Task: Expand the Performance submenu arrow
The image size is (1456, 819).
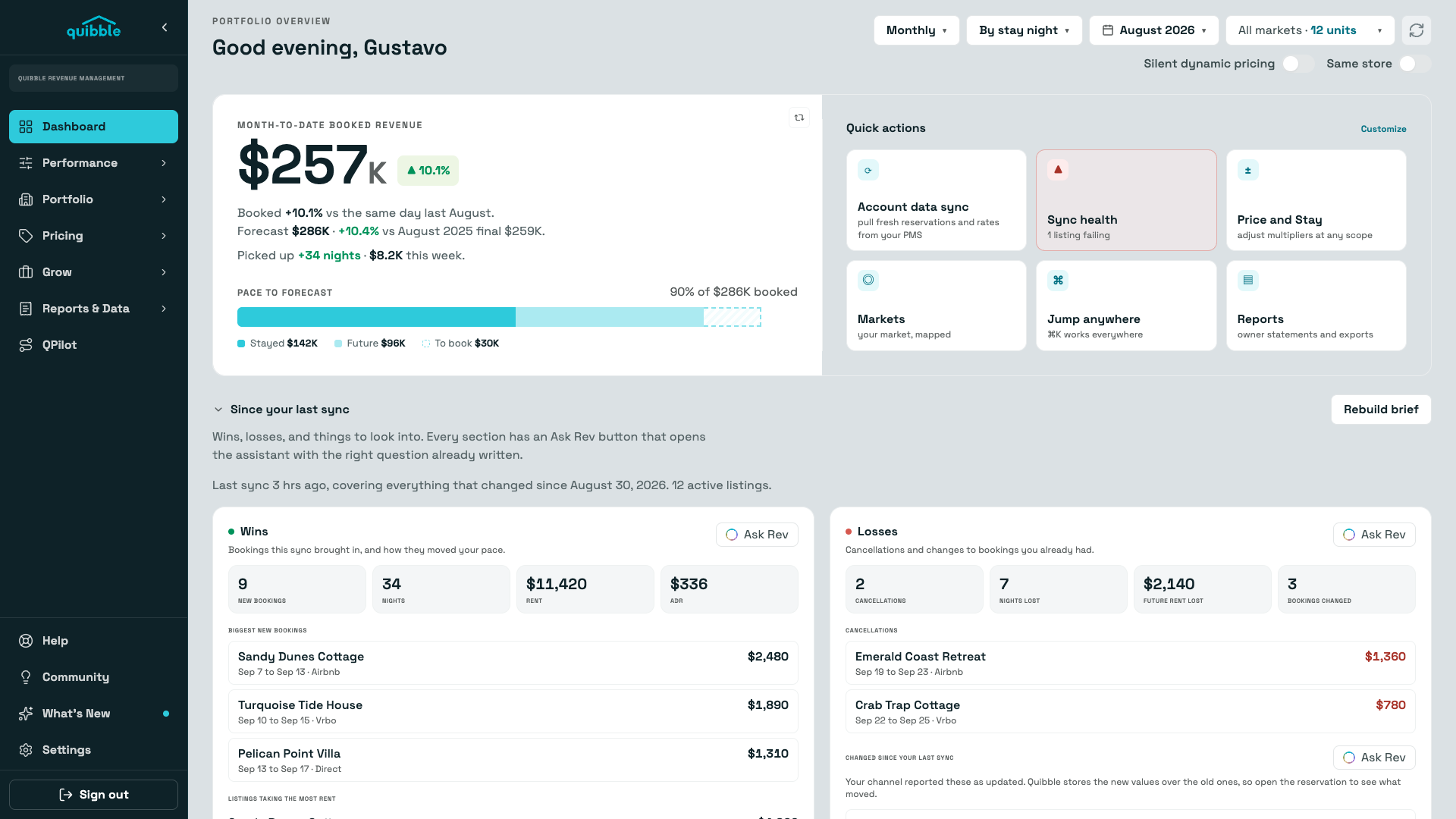Action: click(x=164, y=163)
